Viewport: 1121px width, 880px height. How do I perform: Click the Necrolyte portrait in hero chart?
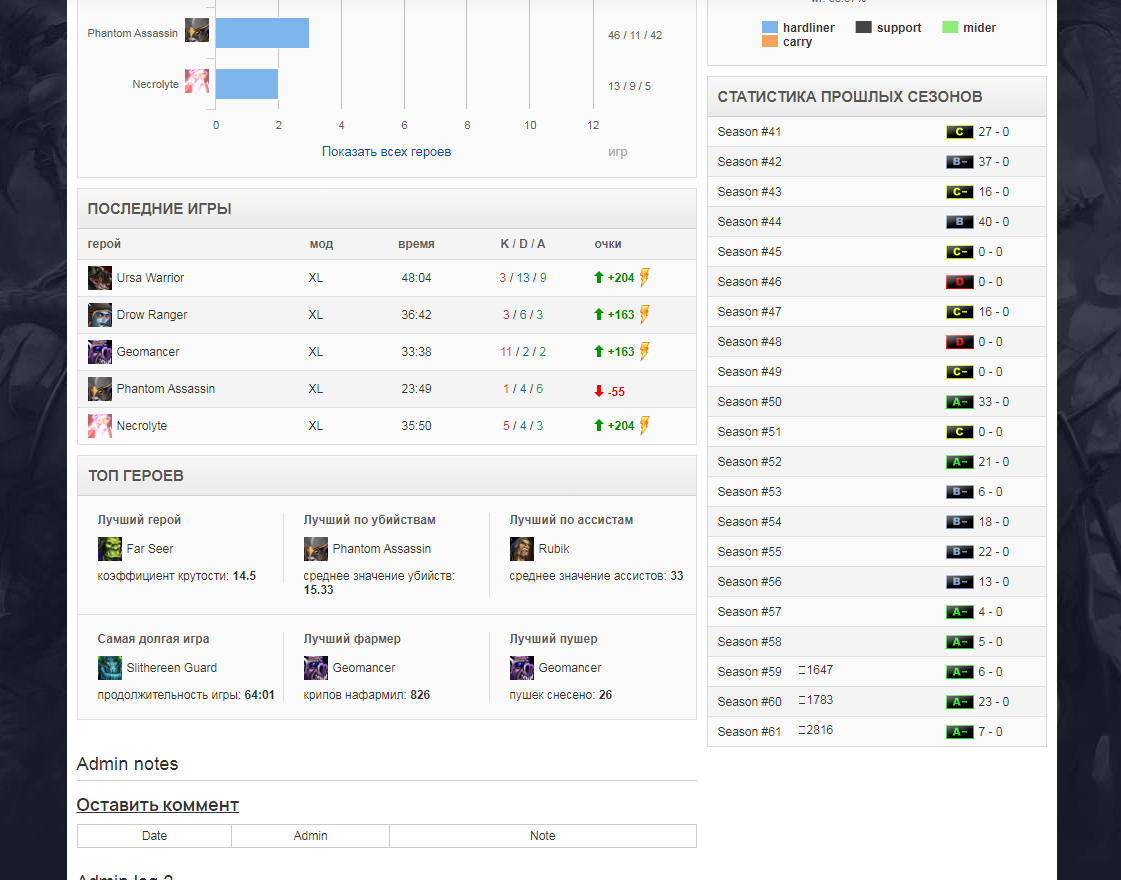pos(197,81)
